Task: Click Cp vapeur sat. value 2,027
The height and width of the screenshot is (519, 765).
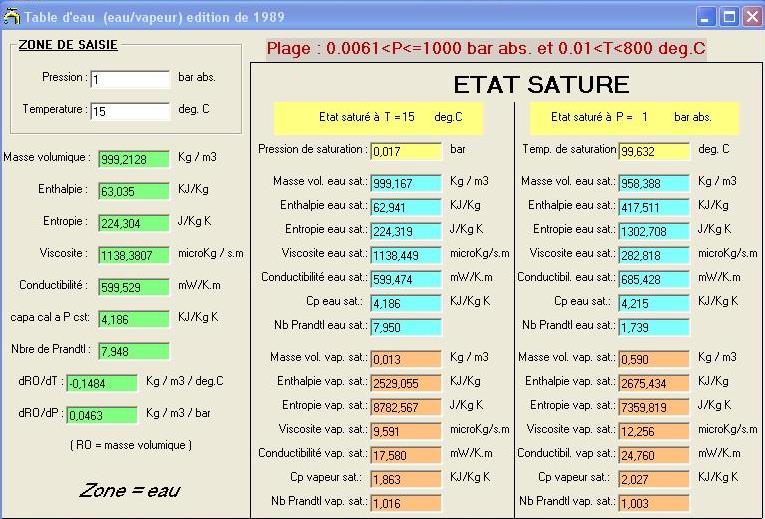Action: click(654, 479)
